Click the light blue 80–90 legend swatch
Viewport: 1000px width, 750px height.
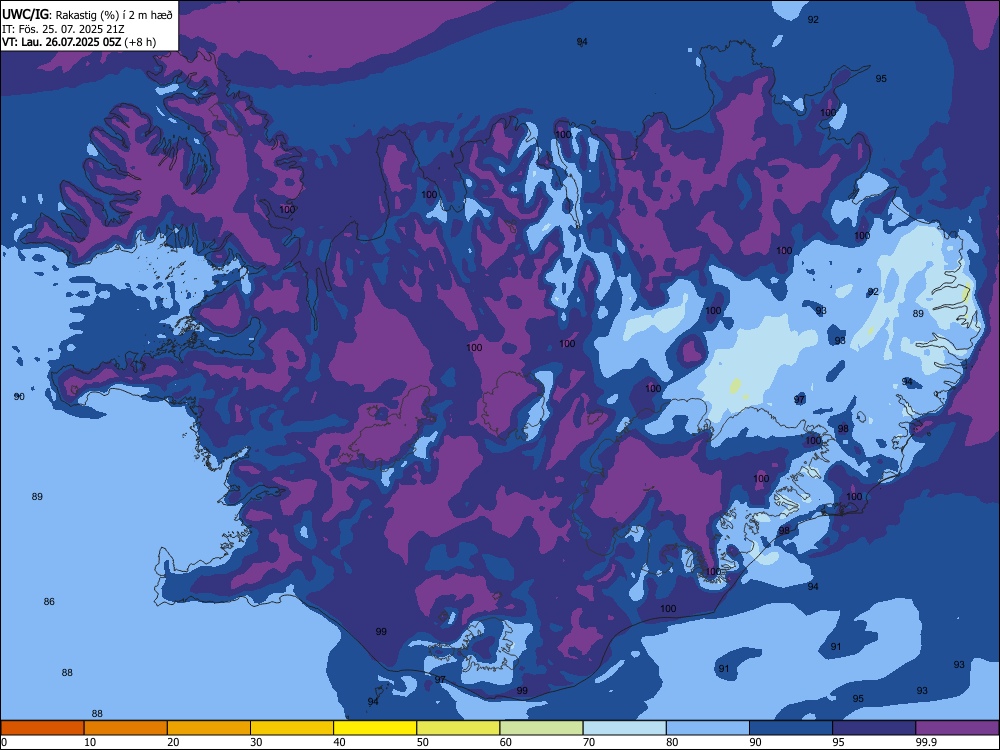[708, 728]
